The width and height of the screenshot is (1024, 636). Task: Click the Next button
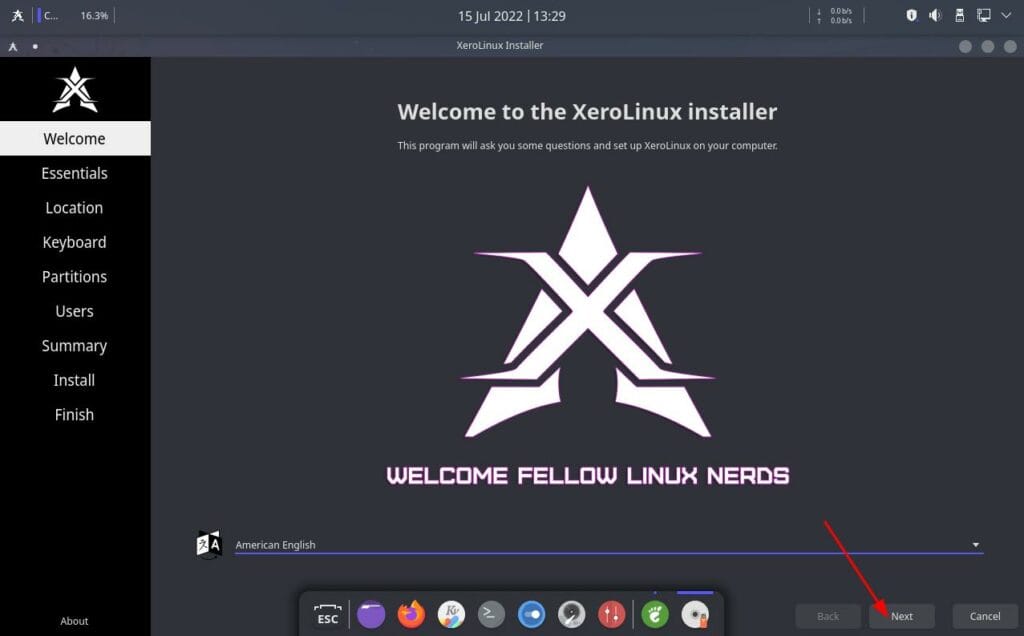(902, 616)
